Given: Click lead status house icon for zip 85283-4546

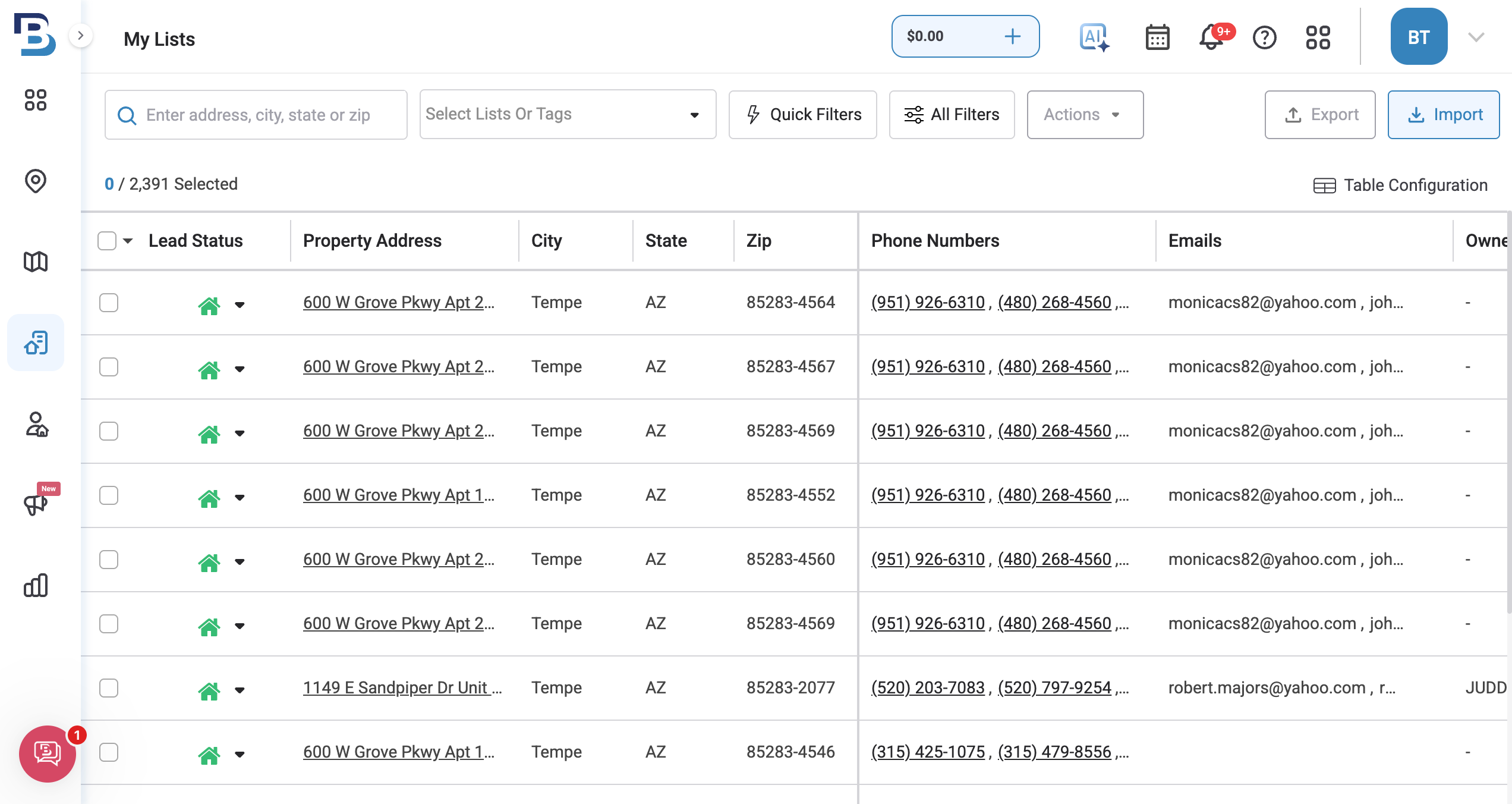Looking at the screenshot, I should [209, 755].
